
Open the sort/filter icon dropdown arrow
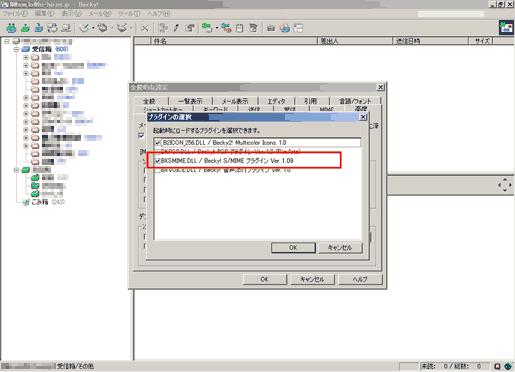217,28
